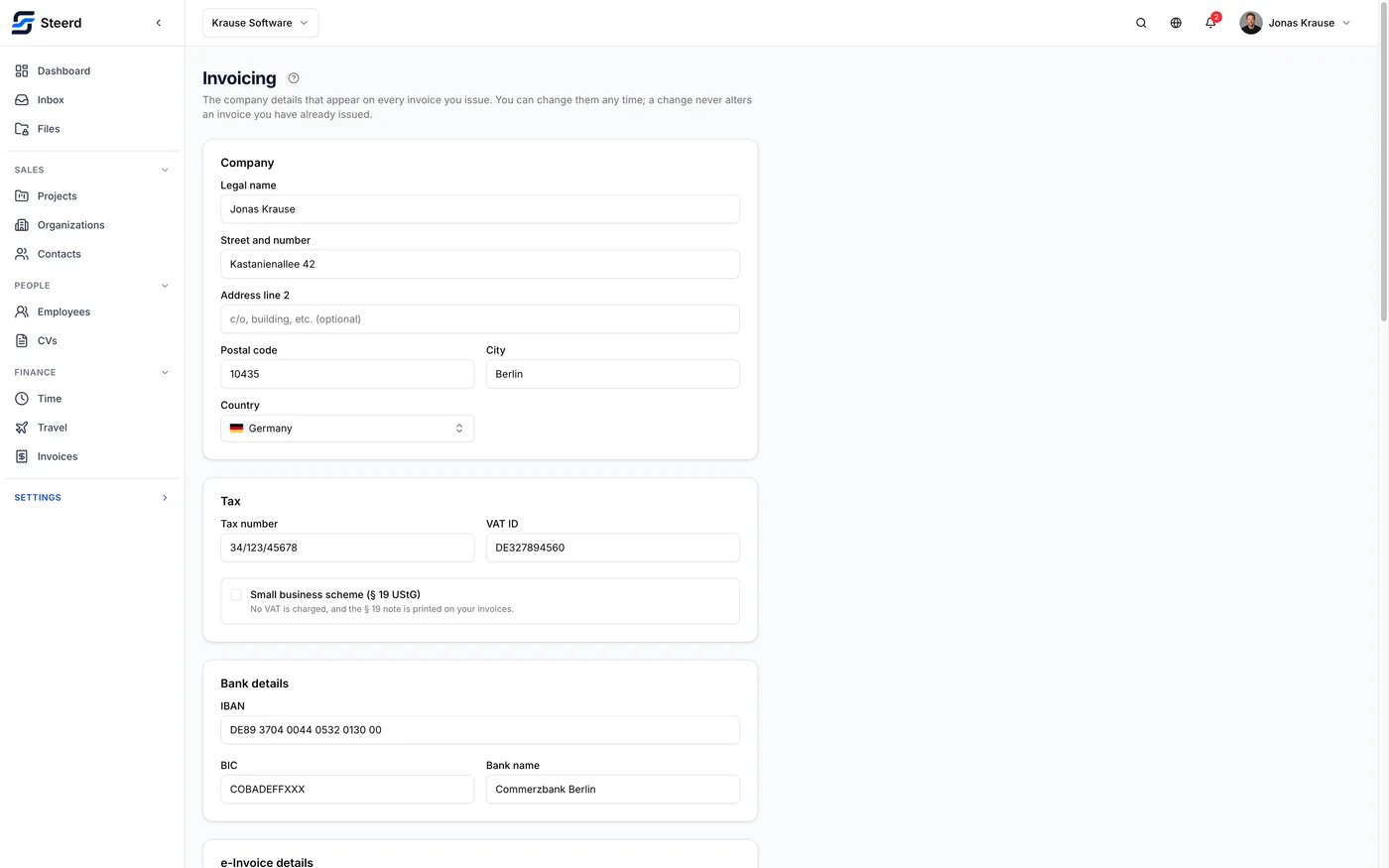Click the Projects icon in sidebar
The height and width of the screenshot is (868, 1389).
click(x=22, y=196)
